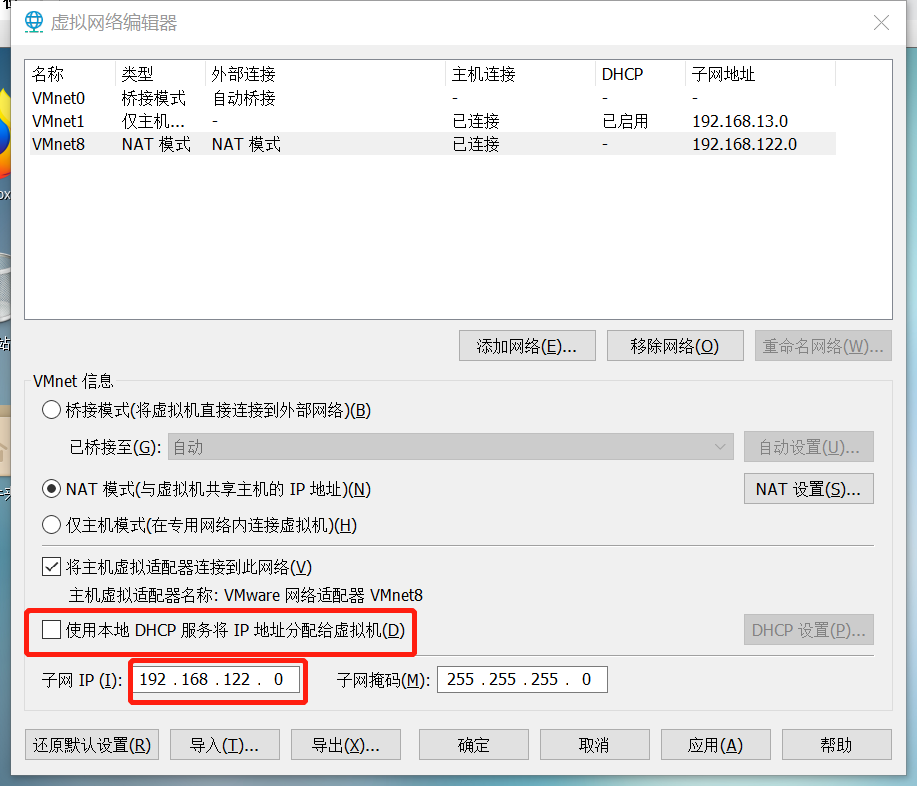The image size is (917, 786).
Task: Click the 取消 button
Action: pyautogui.click(x=595, y=744)
